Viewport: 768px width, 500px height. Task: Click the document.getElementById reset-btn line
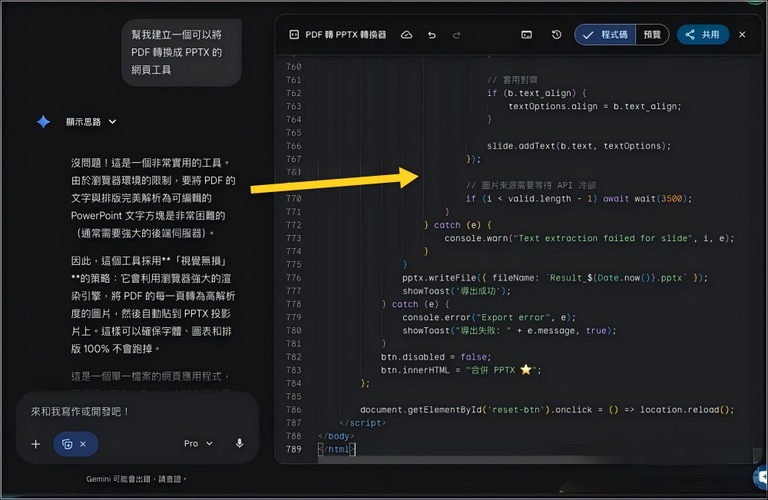[547, 409]
